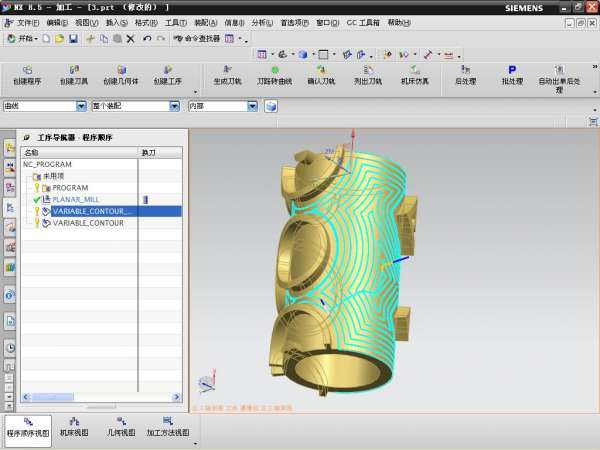Click the cube icon beside the 内部 filter

click(271, 106)
